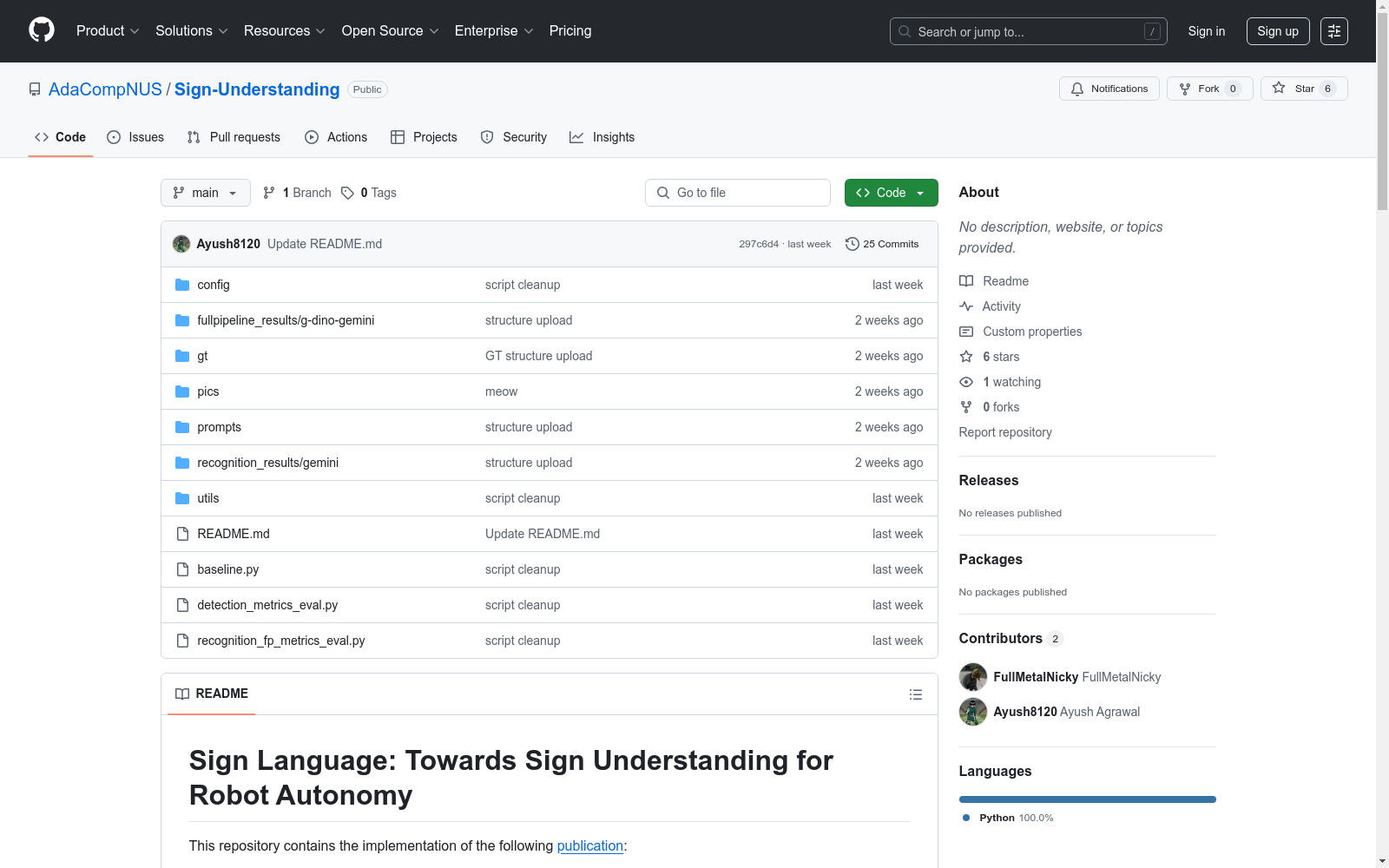Open the green Code dropdown button

891,193
